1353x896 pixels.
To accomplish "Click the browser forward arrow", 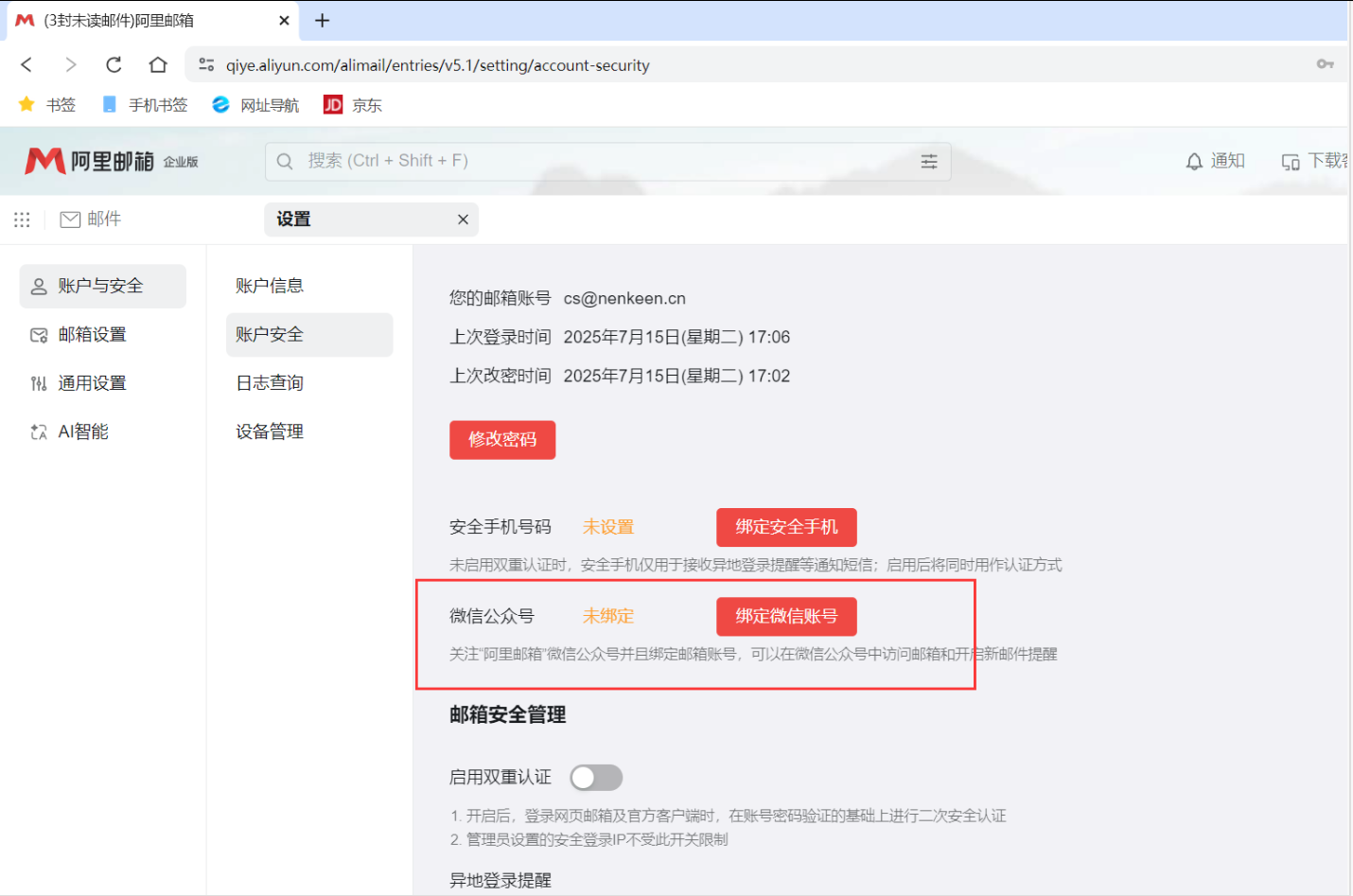I will pyautogui.click(x=70, y=64).
